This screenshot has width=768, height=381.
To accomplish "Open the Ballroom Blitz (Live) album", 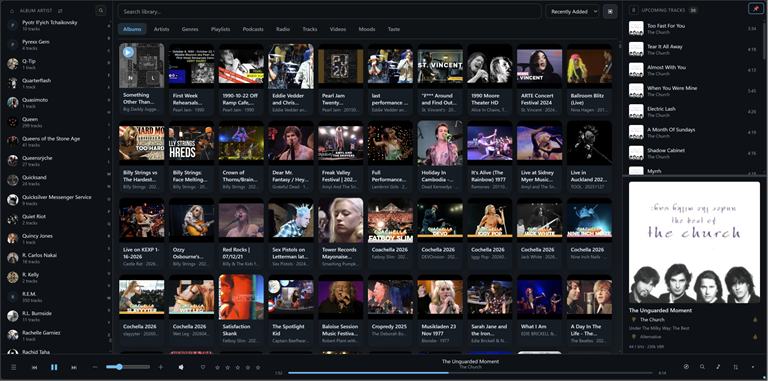I will pyautogui.click(x=589, y=79).
